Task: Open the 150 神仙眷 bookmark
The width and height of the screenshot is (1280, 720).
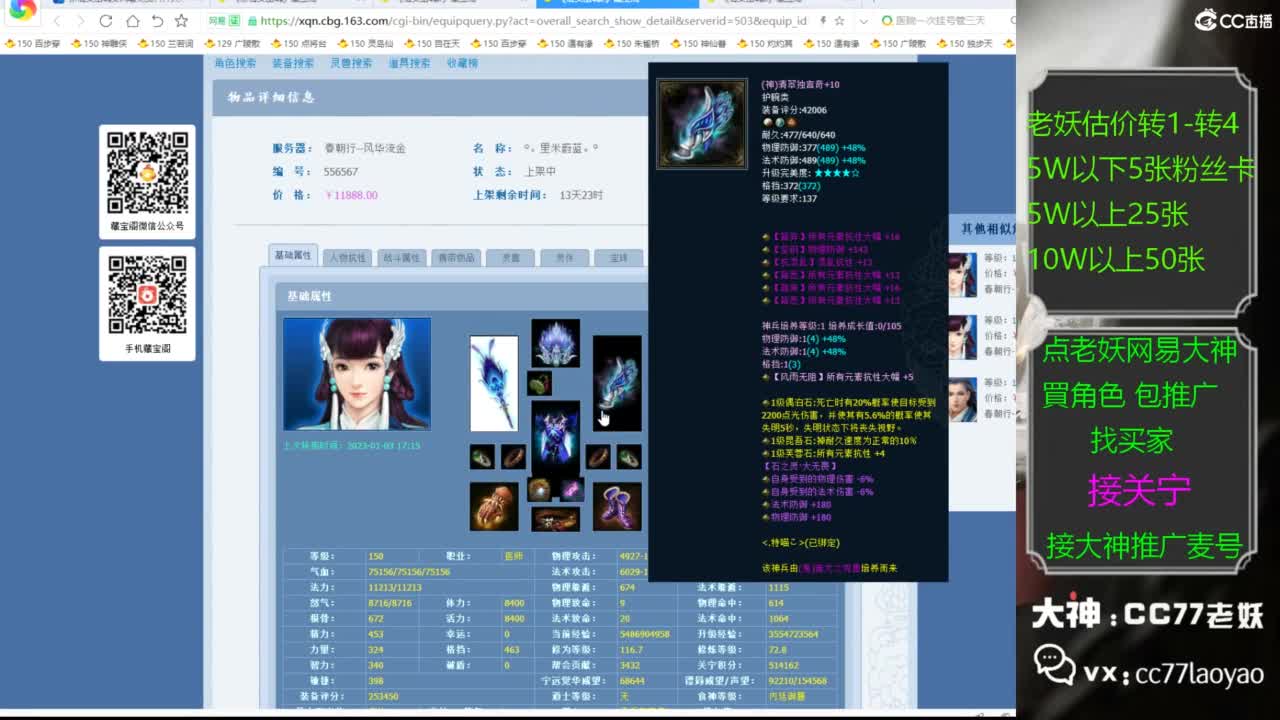Action: pos(698,44)
